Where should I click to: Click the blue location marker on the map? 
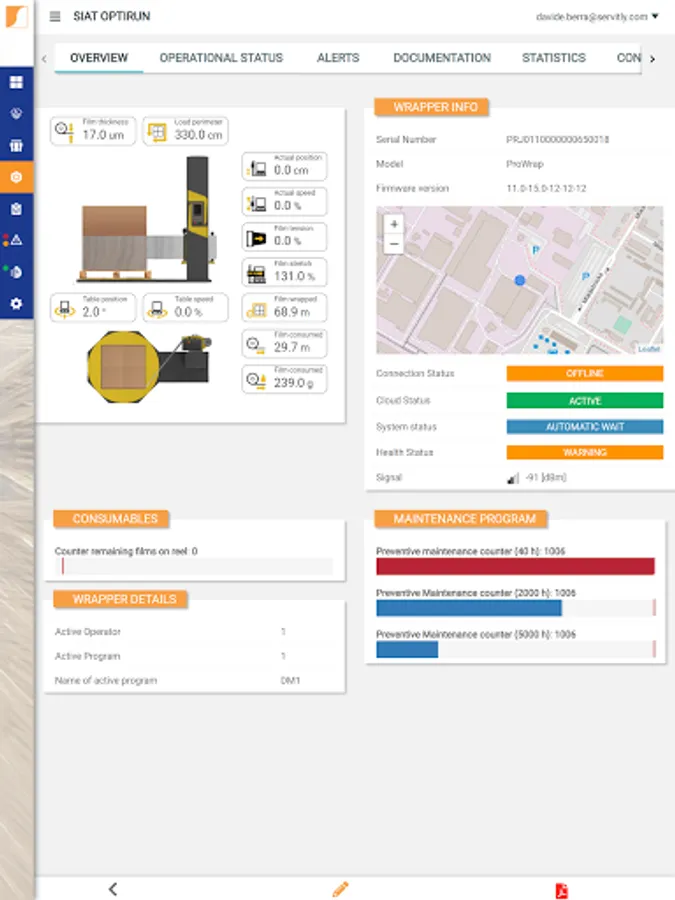point(520,280)
